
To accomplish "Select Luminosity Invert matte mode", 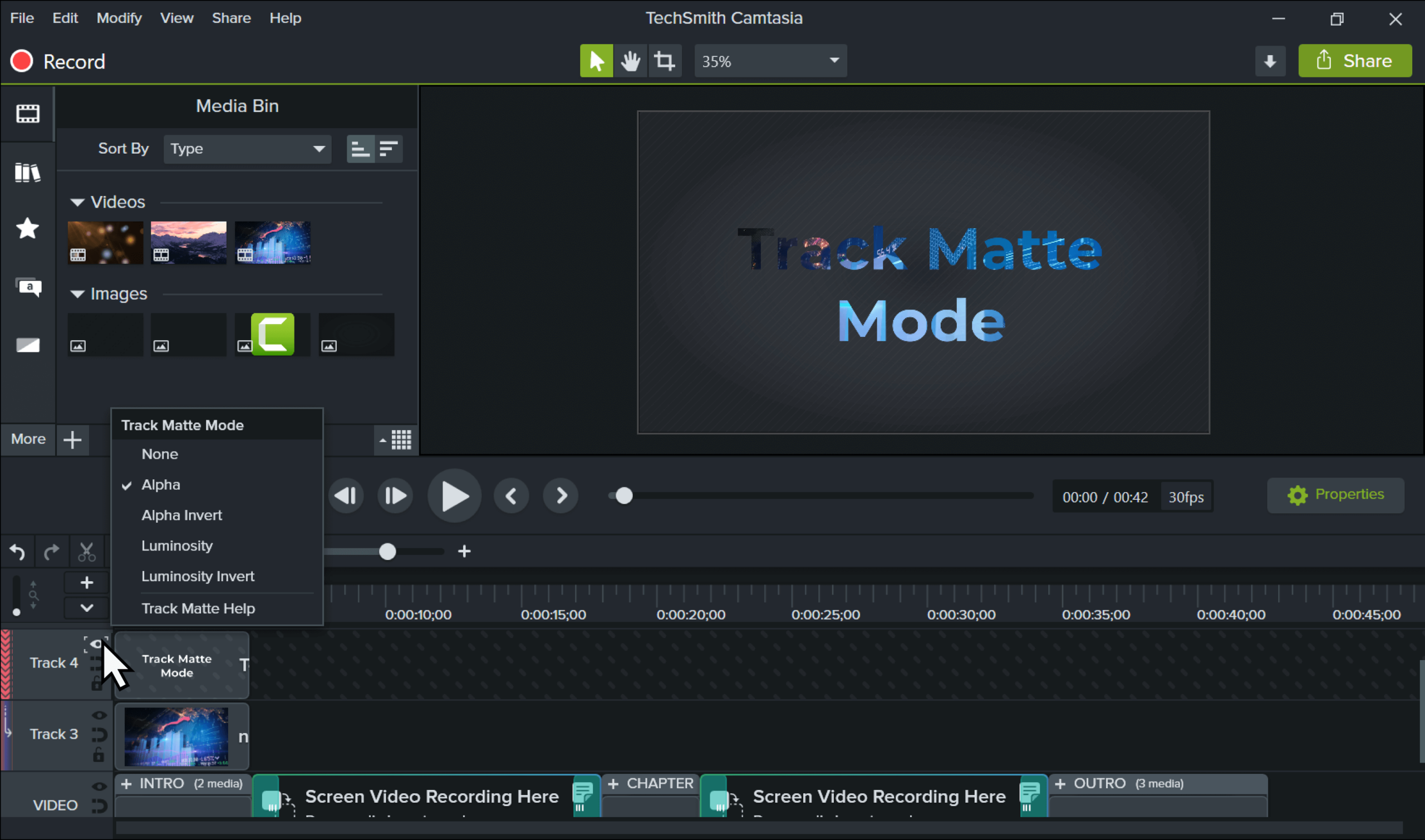I will 197,576.
